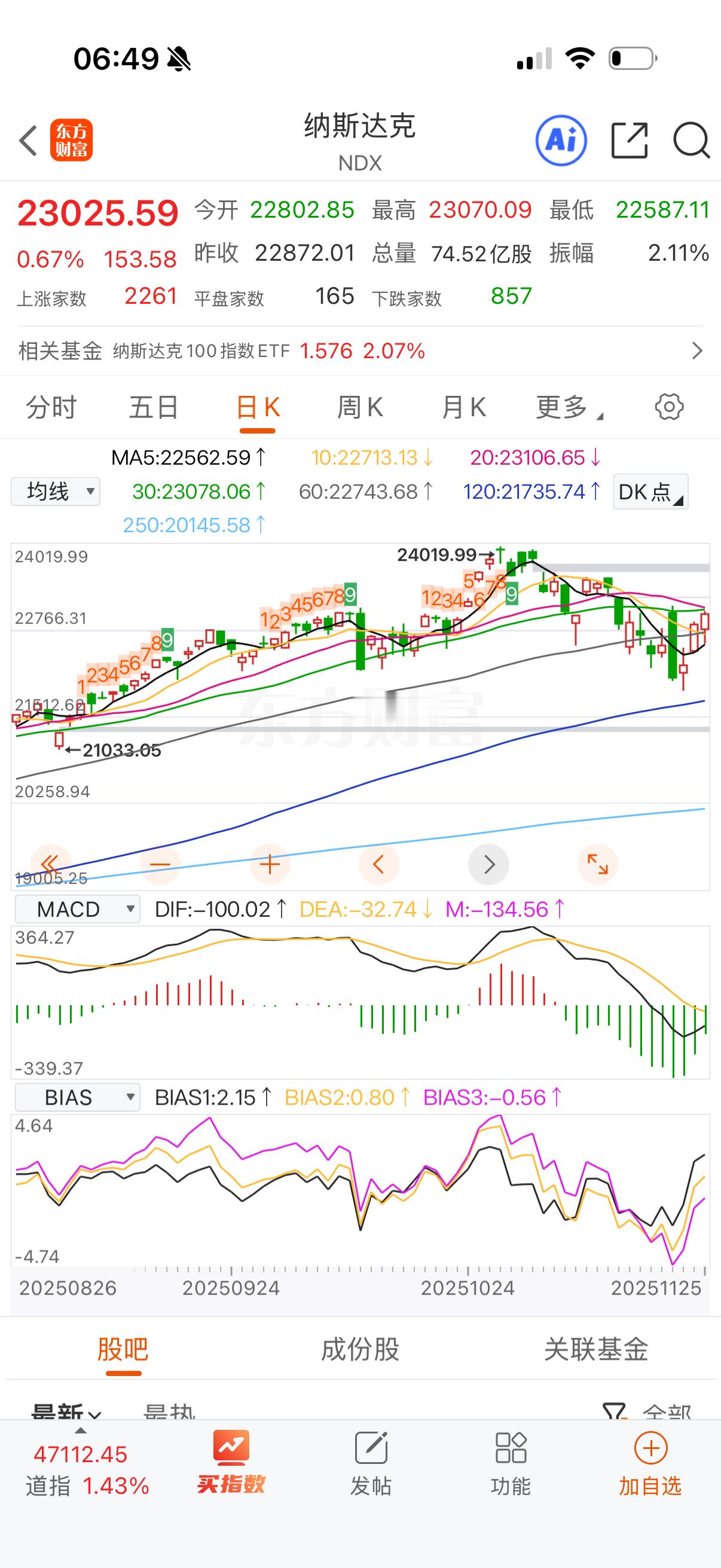This screenshot has height=1568, width=721.
Task: Open the 股吧 tab
Action: pos(123,1349)
